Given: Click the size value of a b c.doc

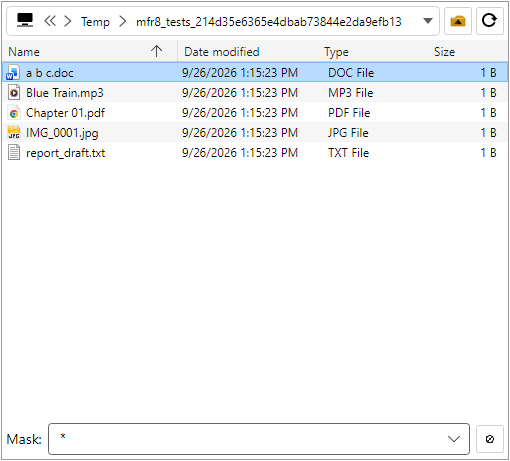Looking at the screenshot, I should click(x=488, y=73).
